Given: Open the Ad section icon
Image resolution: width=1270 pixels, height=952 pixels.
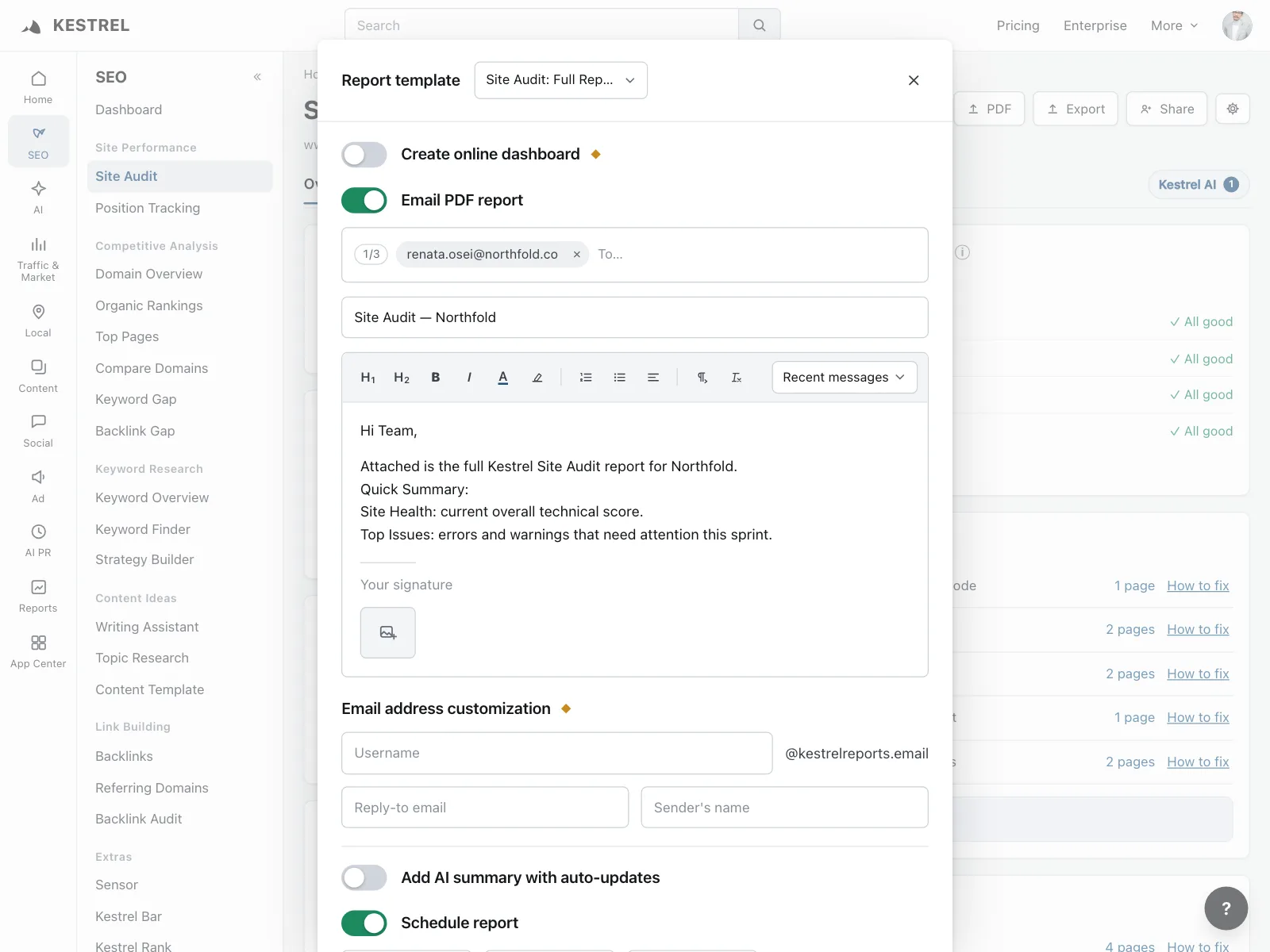Looking at the screenshot, I should click(x=38, y=486).
